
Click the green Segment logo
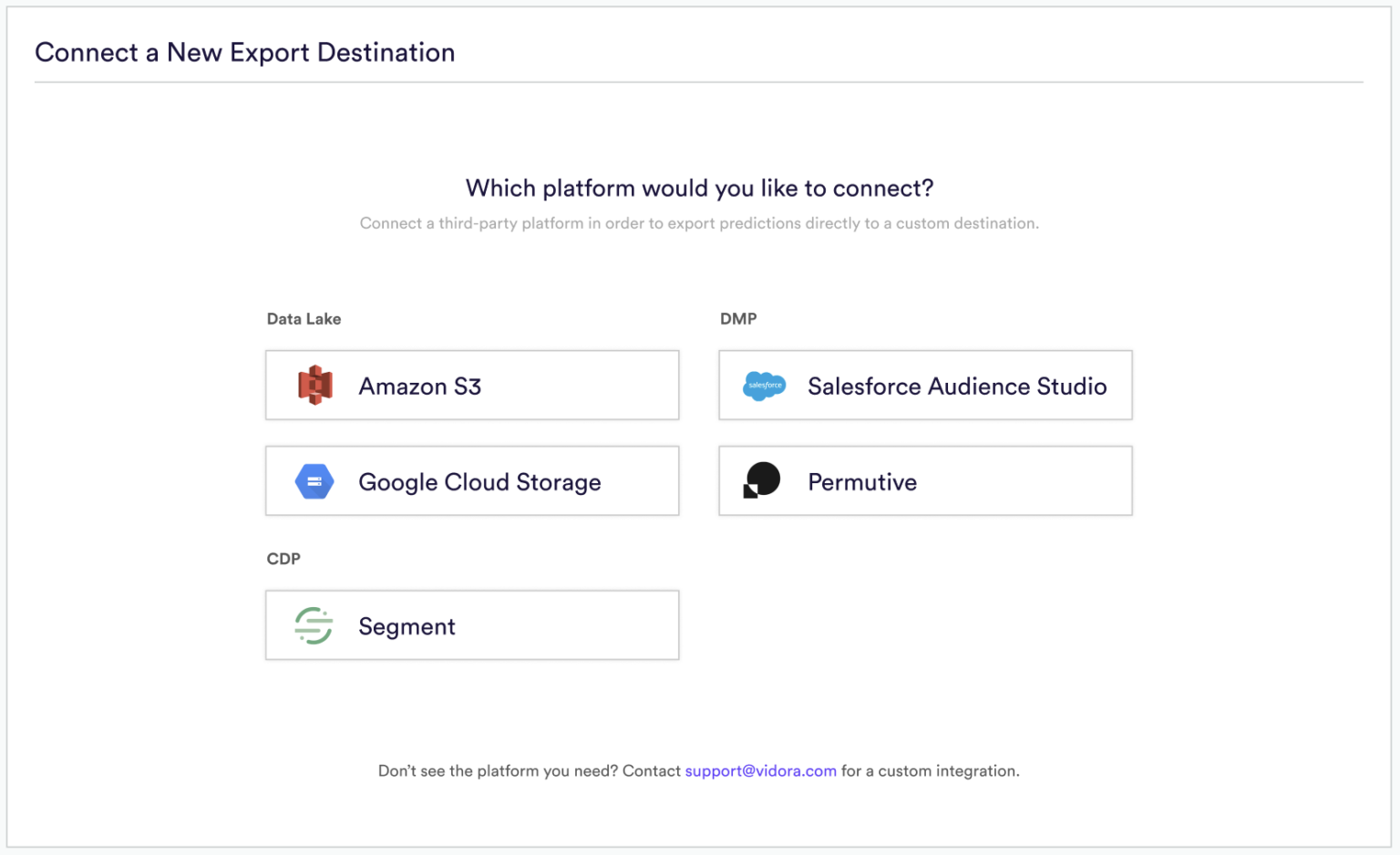[312, 625]
